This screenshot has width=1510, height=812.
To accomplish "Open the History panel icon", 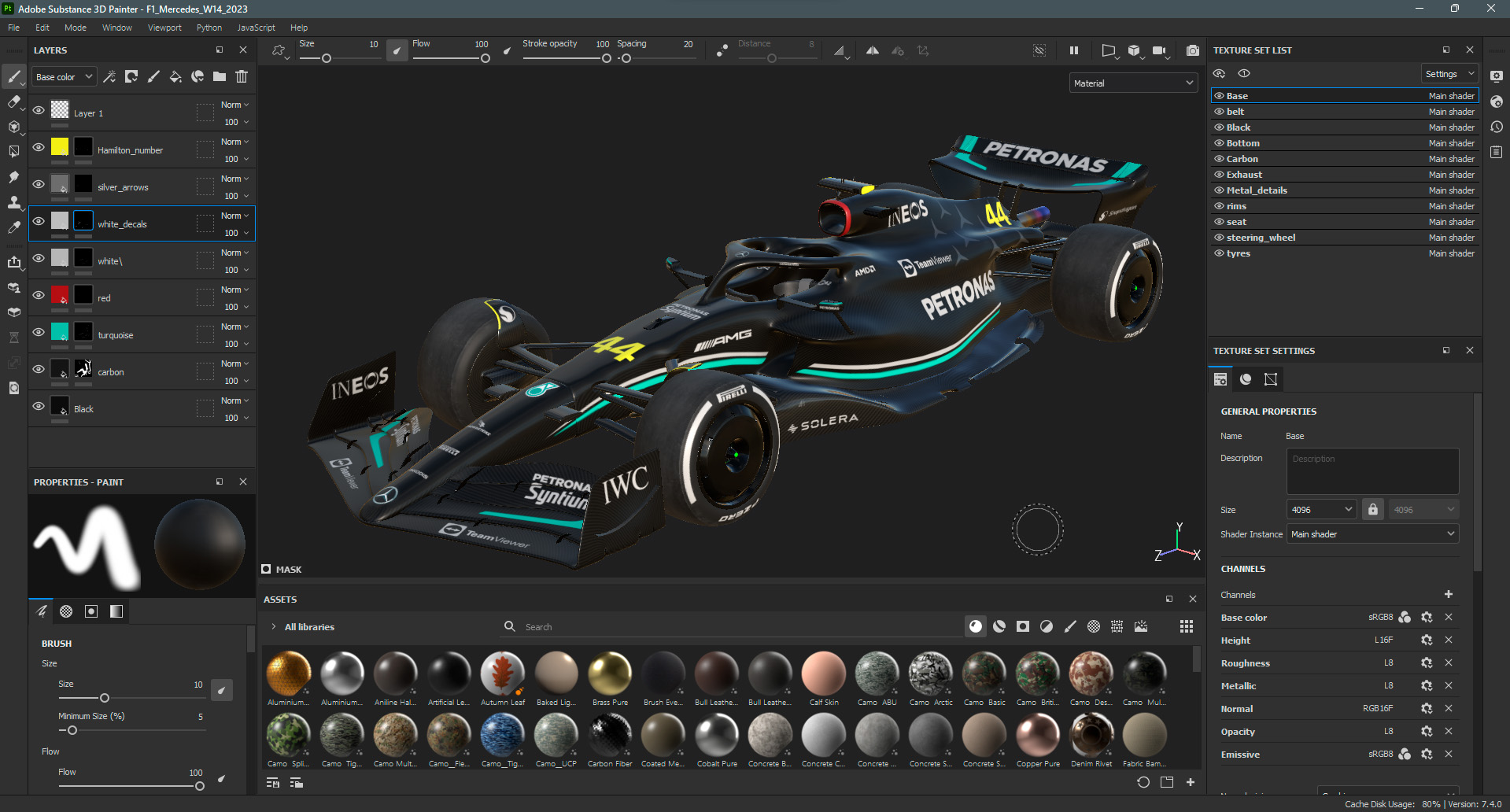I will (1497, 127).
